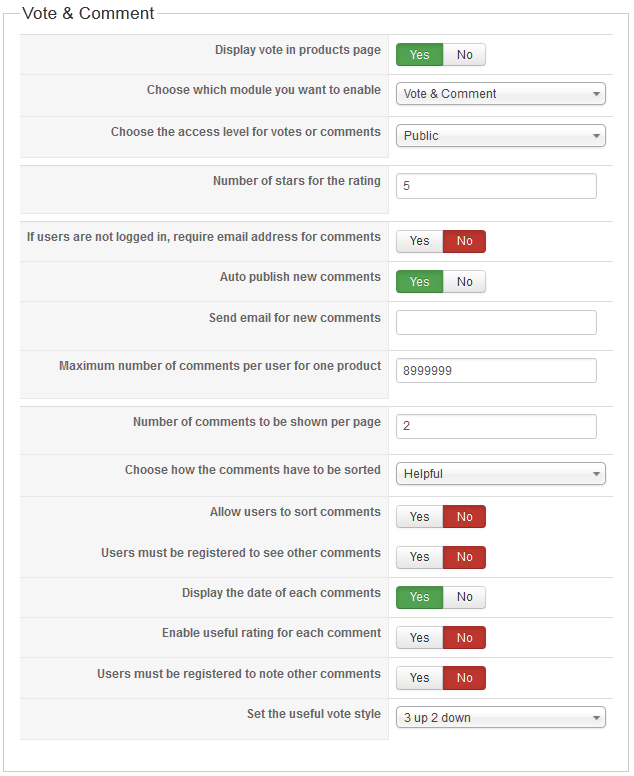Expand the access level Public dropdown

click(500, 136)
